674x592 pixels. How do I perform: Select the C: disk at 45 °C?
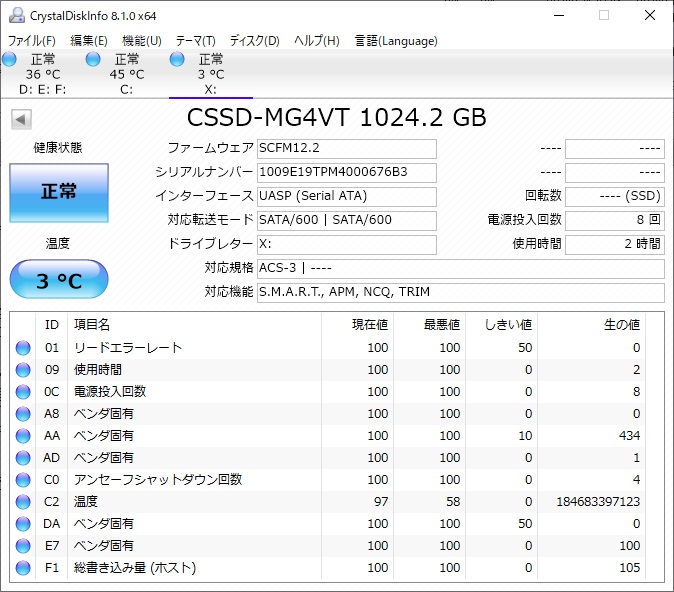(x=126, y=74)
